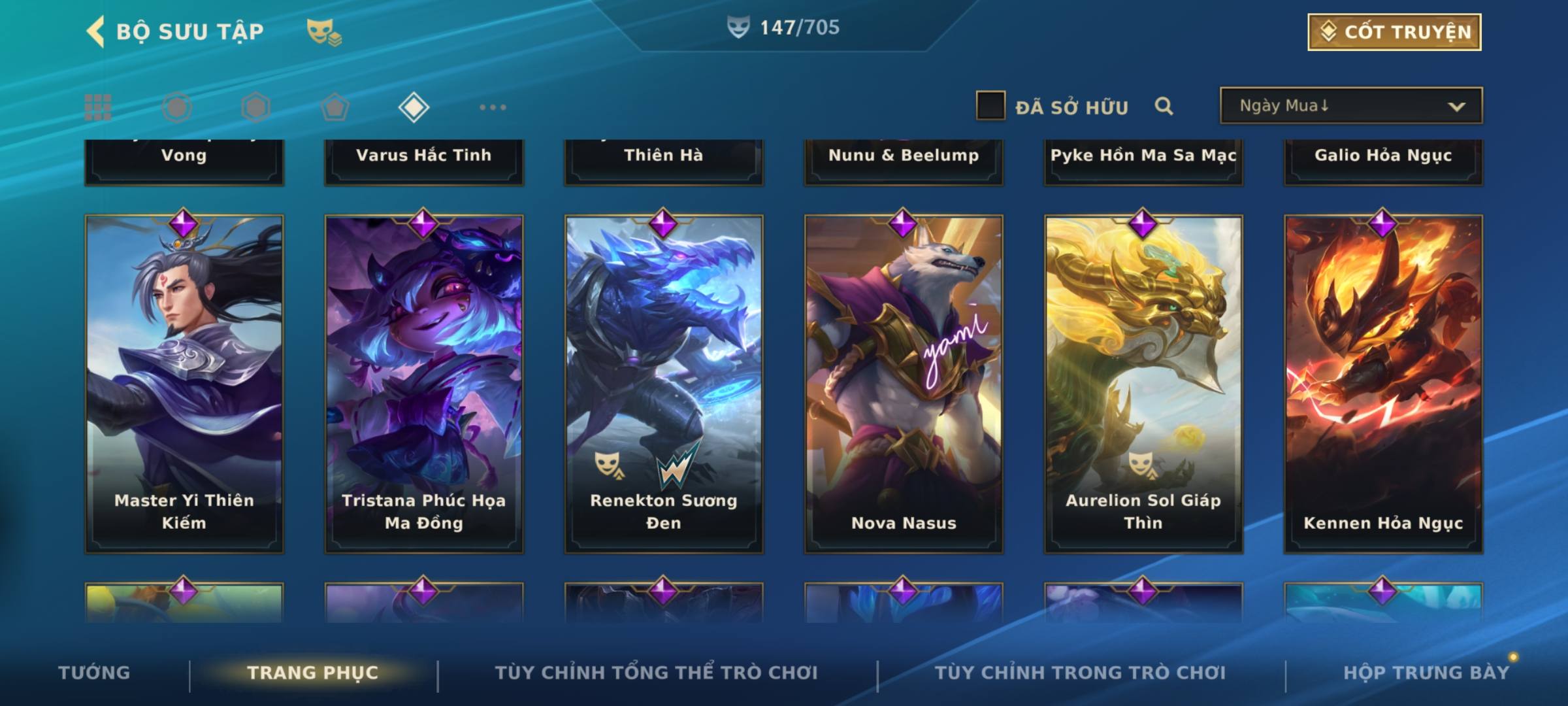Screen dimensions: 1568x706
Task: Open the three-dots more filters icon
Action: pos(493,107)
